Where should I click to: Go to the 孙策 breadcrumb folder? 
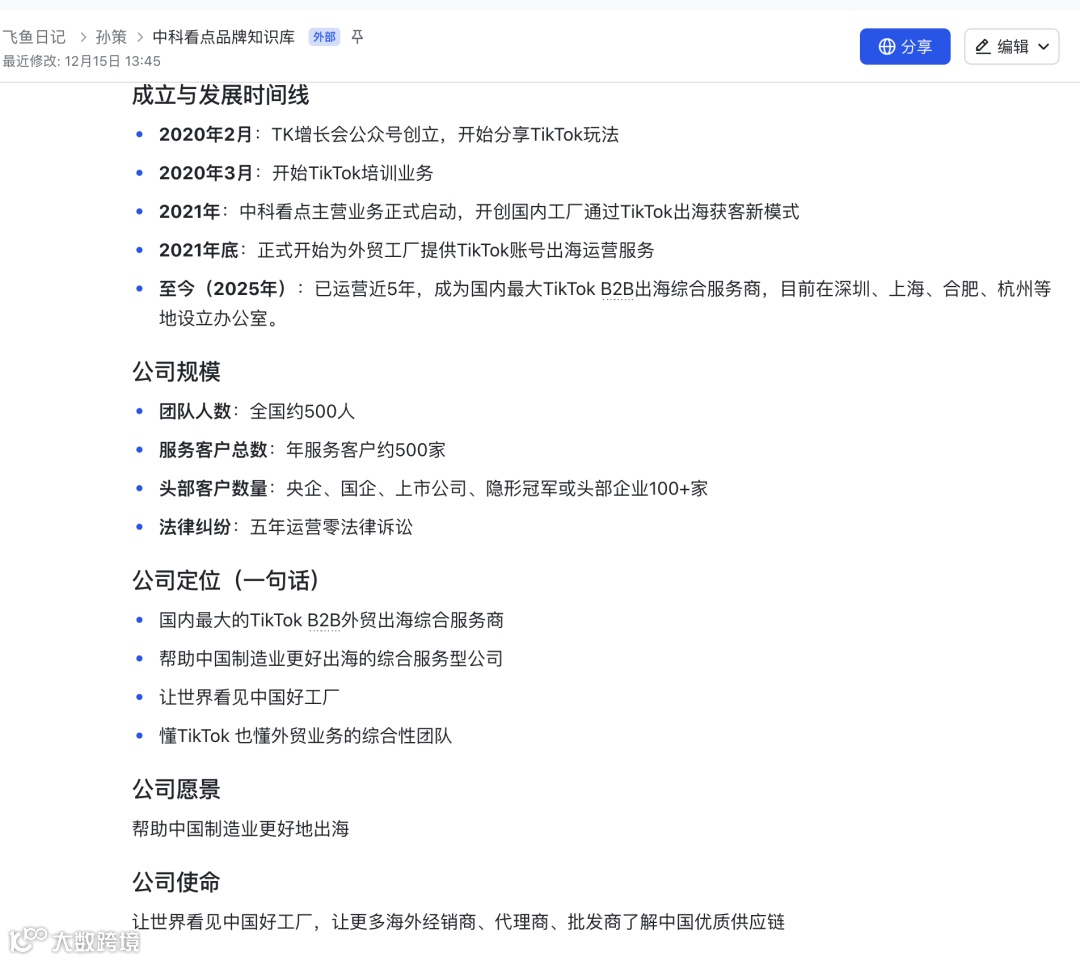coord(111,37)
